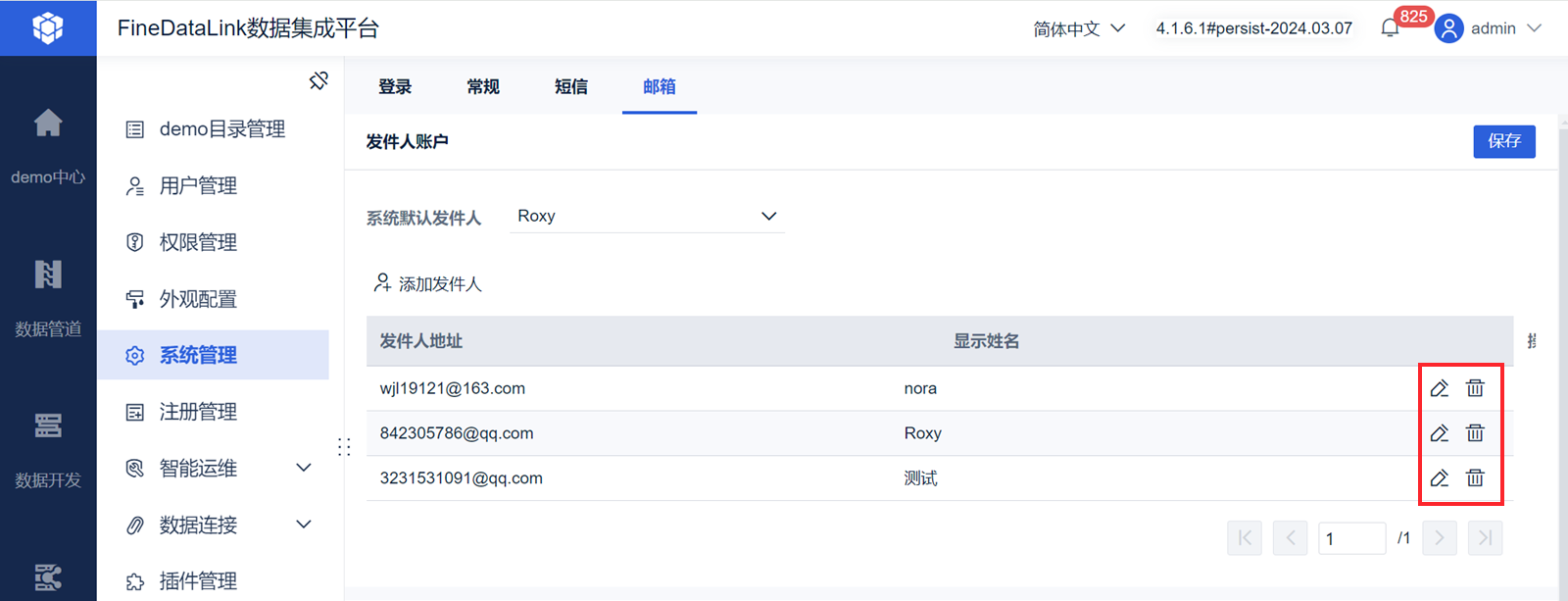The width and height of the screenshot is (1568, 601).
Task: Expand the 智能运维 menu
Action: tap(304, 469)
